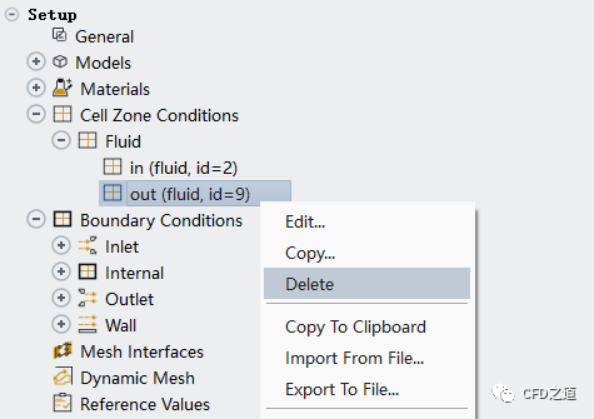Click the Dynamic Mesh icon

62,377
